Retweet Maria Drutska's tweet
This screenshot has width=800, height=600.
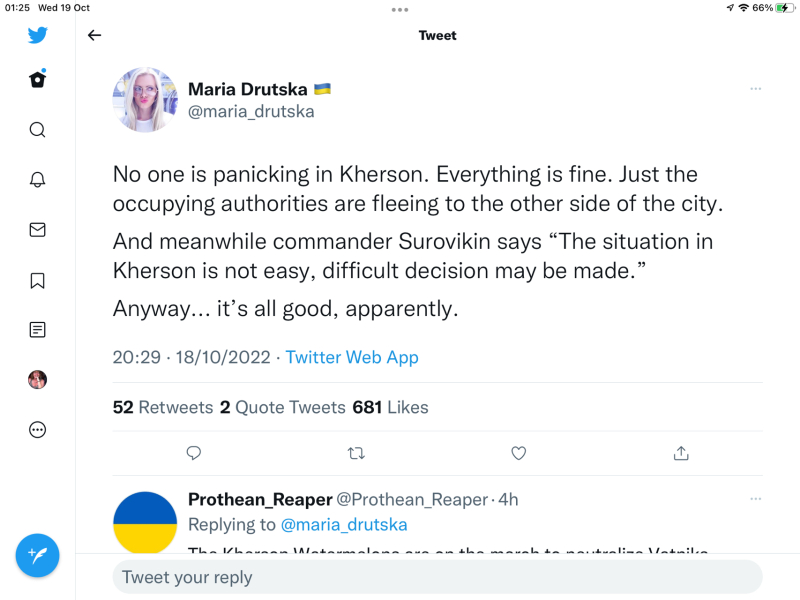(x=356, y=453)
